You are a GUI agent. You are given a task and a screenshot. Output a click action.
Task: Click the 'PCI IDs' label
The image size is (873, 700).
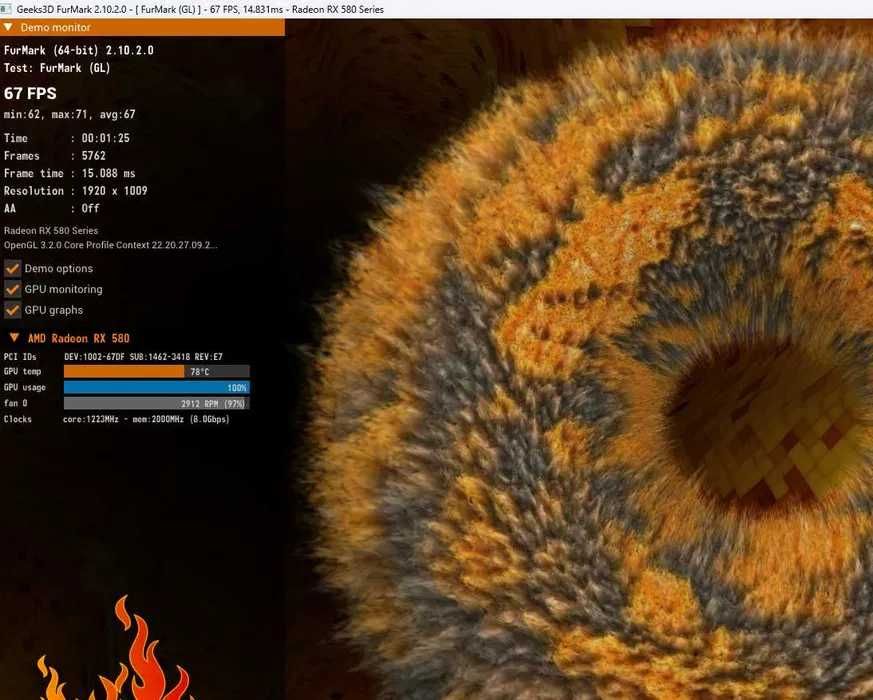click(x=20, y=356)
